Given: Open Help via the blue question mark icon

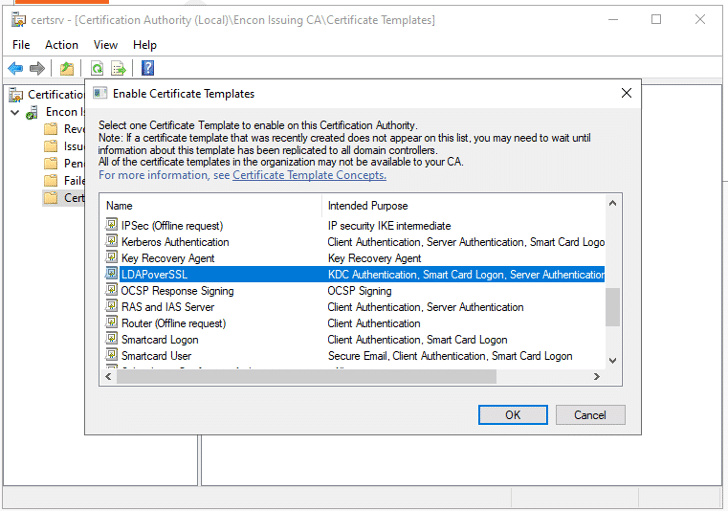Looking at the screenshot, I should [147, 68].
